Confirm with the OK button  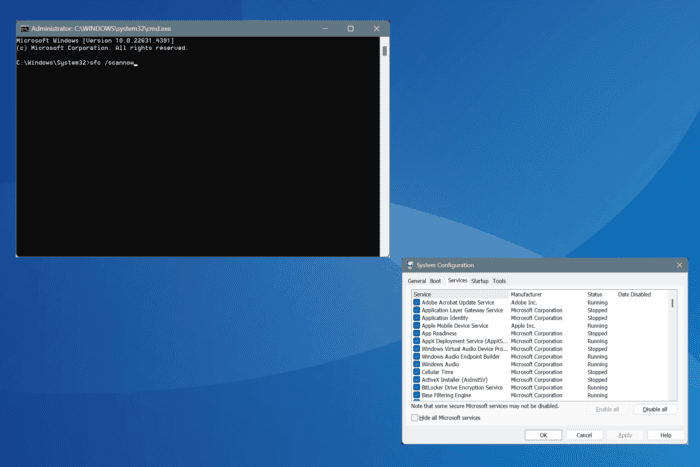pos(543,435)
